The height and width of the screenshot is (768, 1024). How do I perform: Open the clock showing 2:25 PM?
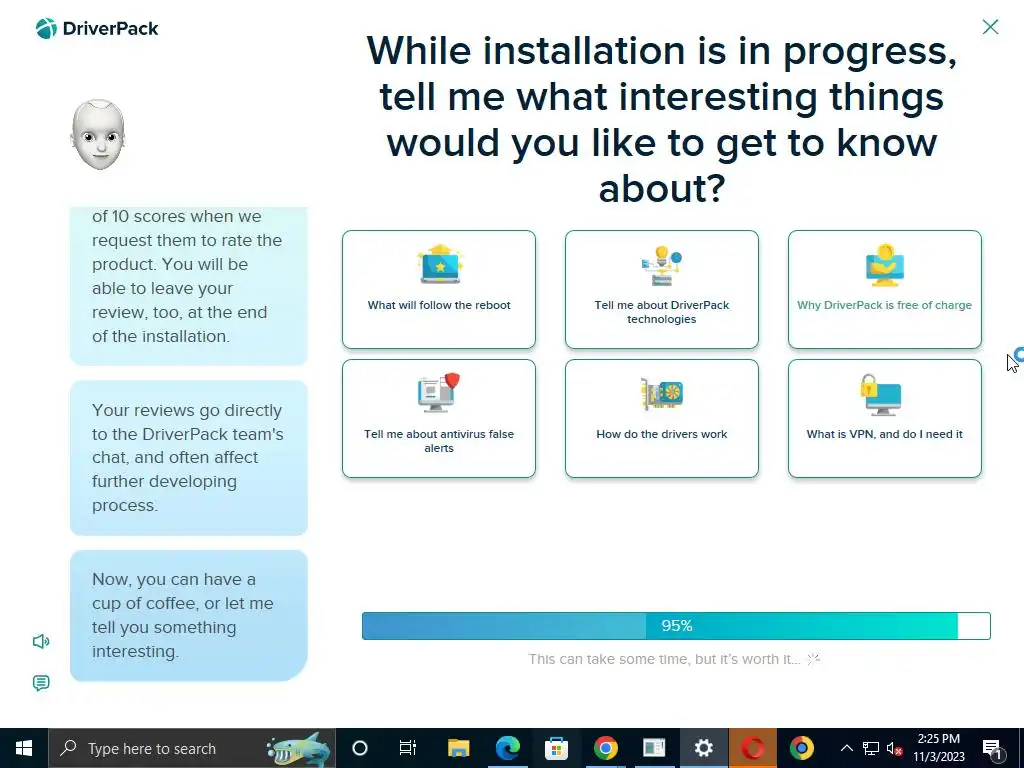point(938,748)
